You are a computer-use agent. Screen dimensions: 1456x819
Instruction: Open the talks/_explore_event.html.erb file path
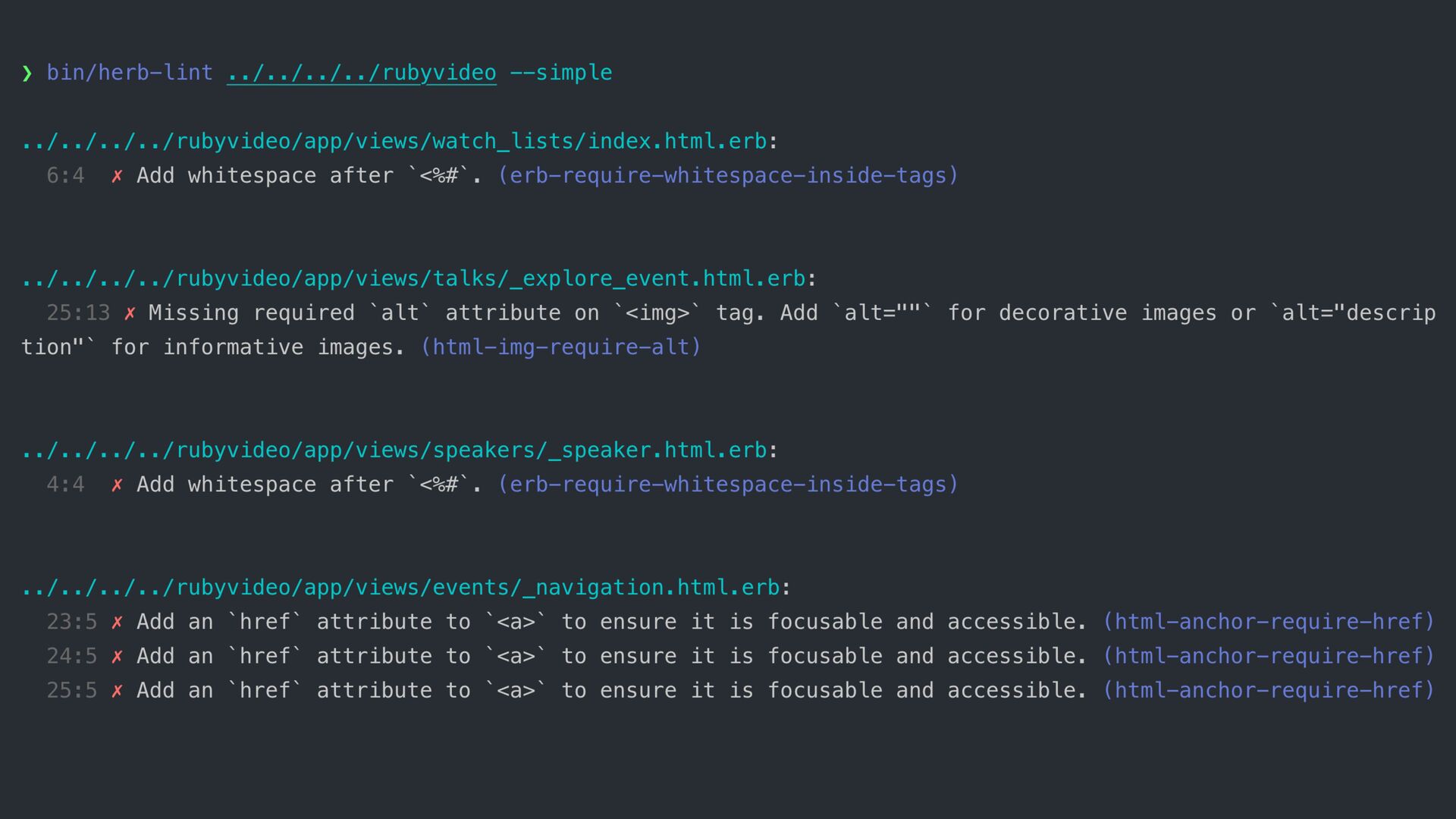413,279
